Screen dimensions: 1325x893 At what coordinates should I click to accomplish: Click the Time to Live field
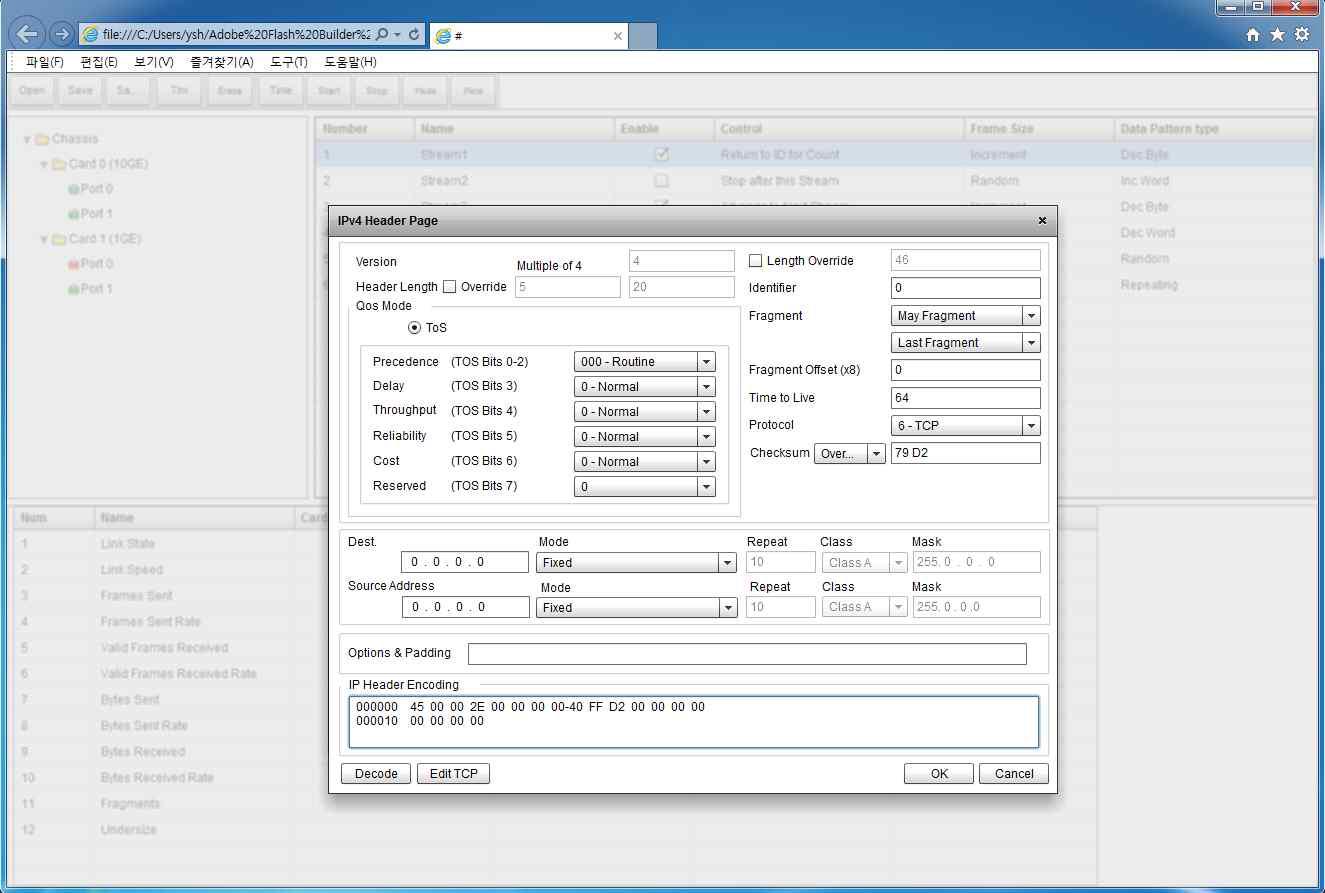pyautogui.click(x=966, y=398)
